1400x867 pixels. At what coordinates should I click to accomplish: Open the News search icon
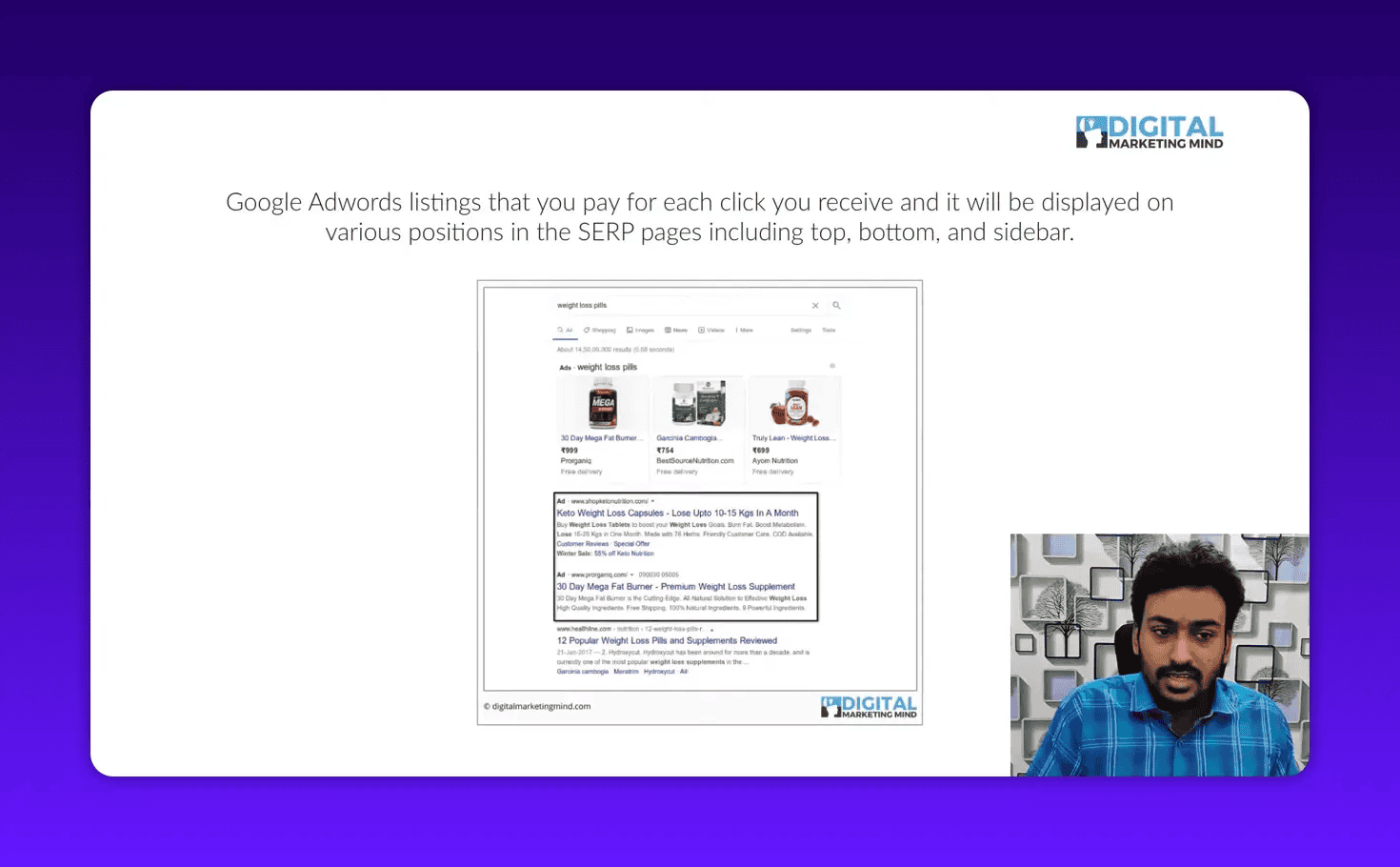coord(668,330)
